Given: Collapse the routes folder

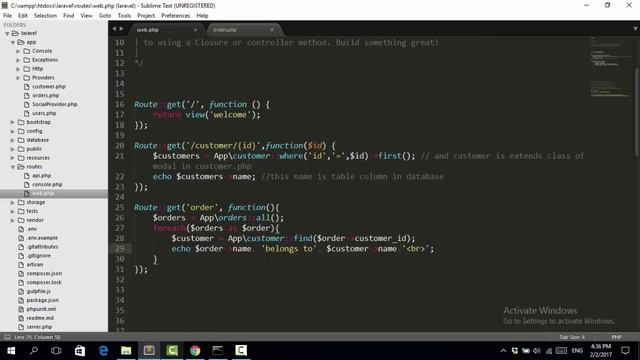Looking at the screenshot, I should click(13, 167).
